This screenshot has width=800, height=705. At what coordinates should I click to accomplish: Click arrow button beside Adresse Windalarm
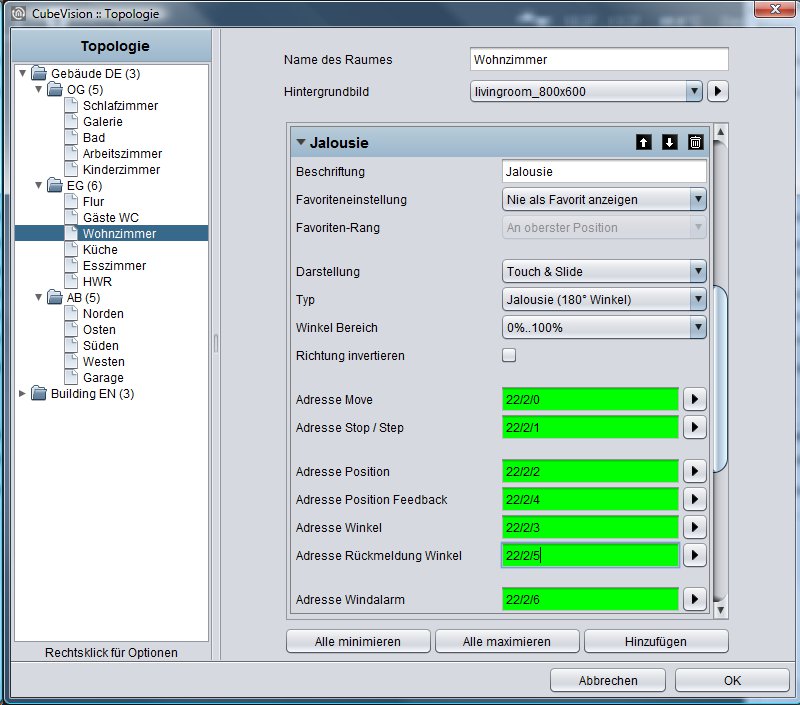[694, 599]
